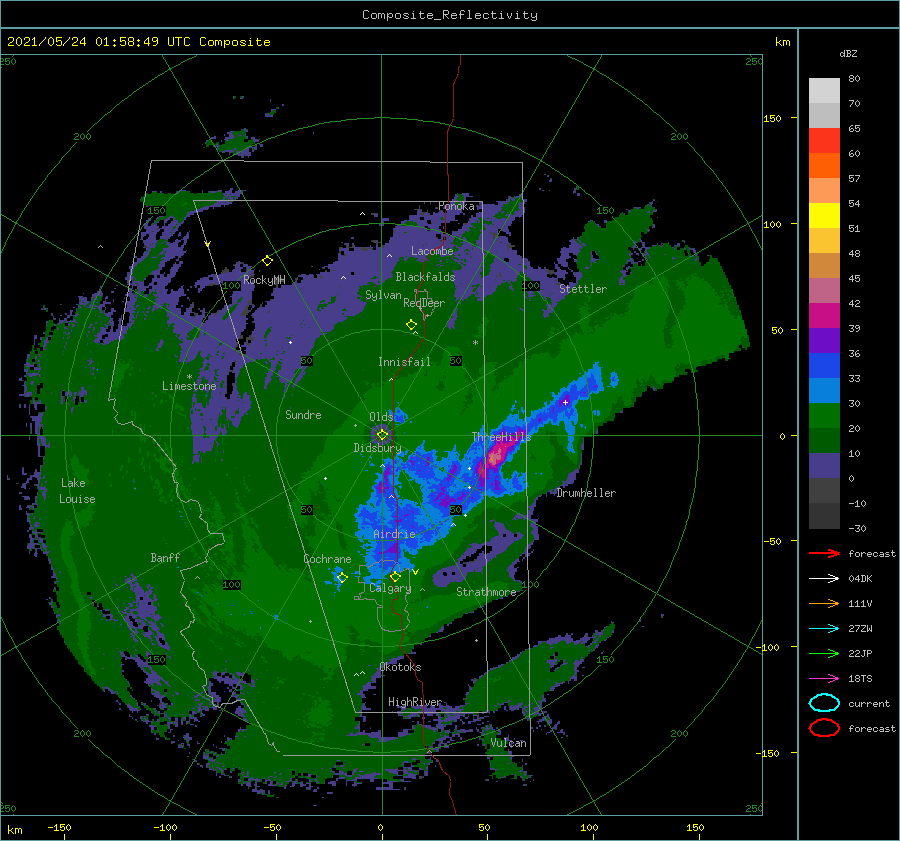The height and width of the screenshot is (841, 900).
Task: Select the cyan current ellipse icon
Action: (824, 703)
